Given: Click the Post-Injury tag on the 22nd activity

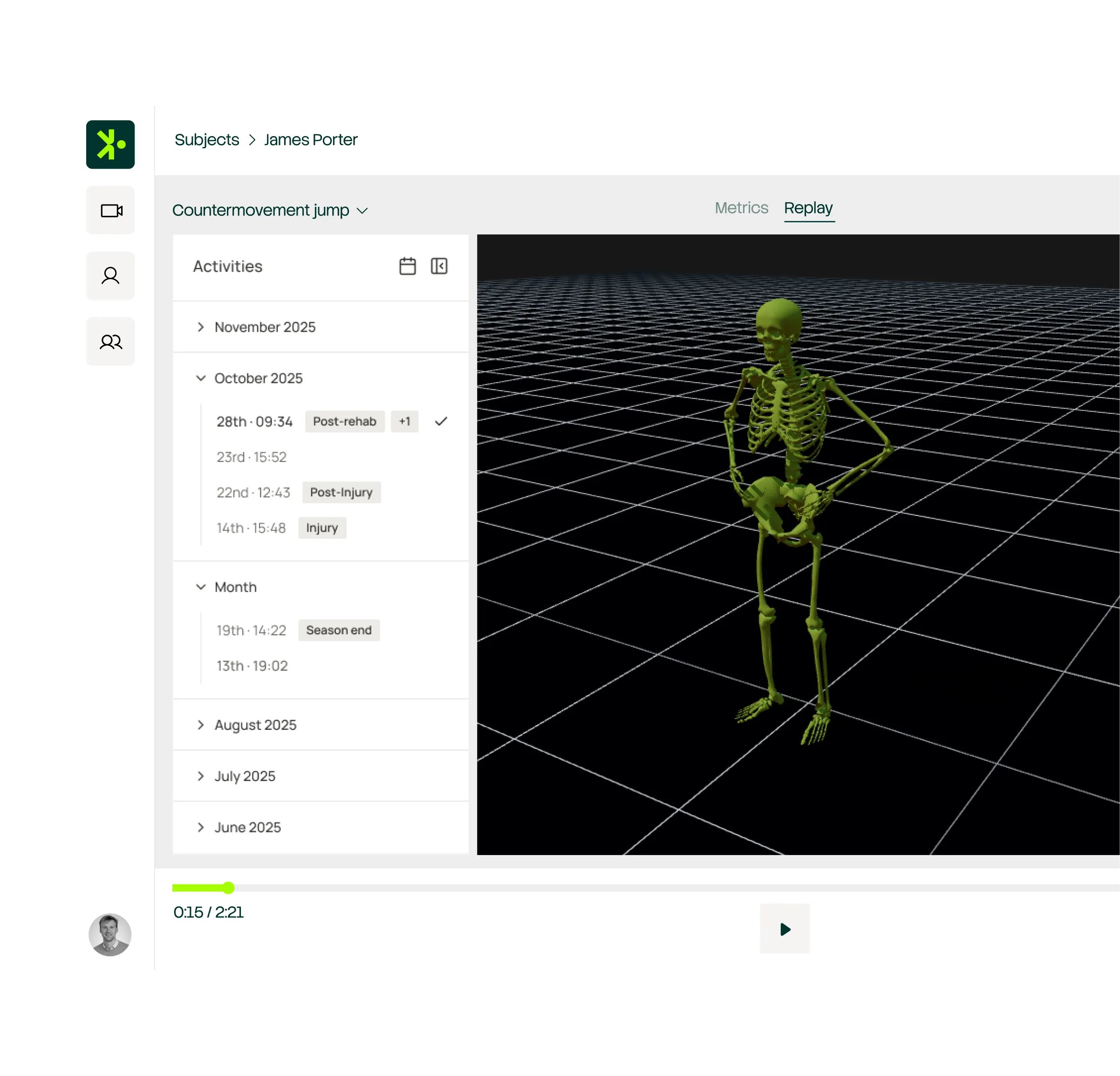Looking at the screenshot, I should (x=341, y=492).
